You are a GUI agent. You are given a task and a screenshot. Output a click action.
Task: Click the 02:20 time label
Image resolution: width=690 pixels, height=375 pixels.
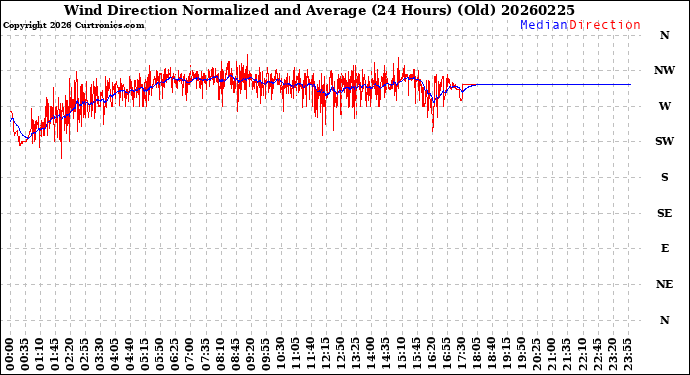click(70, 354)
